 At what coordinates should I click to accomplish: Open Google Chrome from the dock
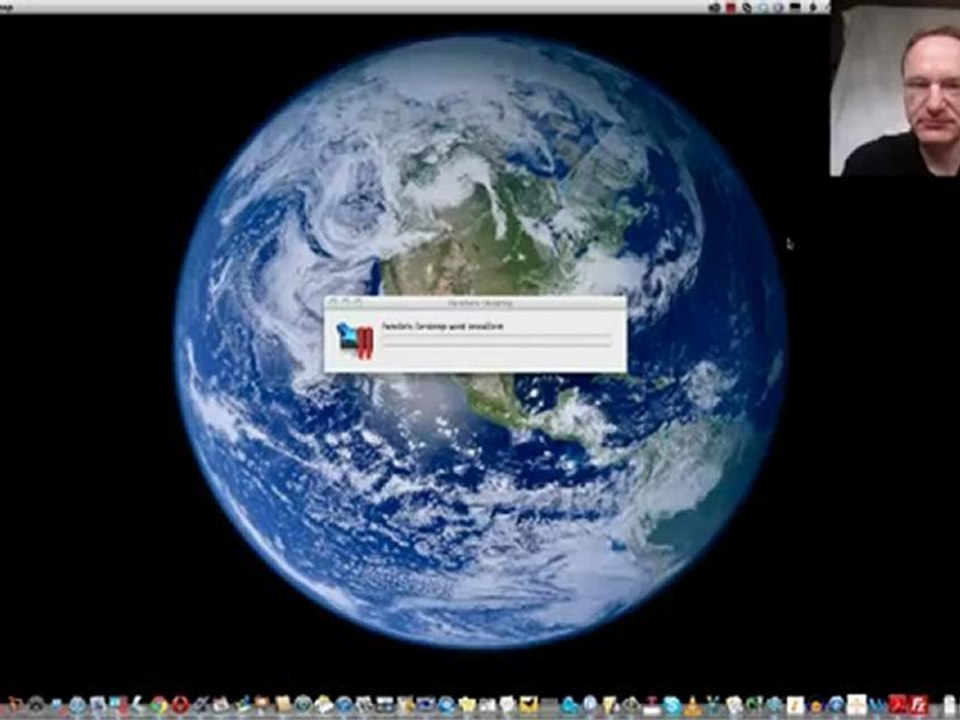pos(159,705)
